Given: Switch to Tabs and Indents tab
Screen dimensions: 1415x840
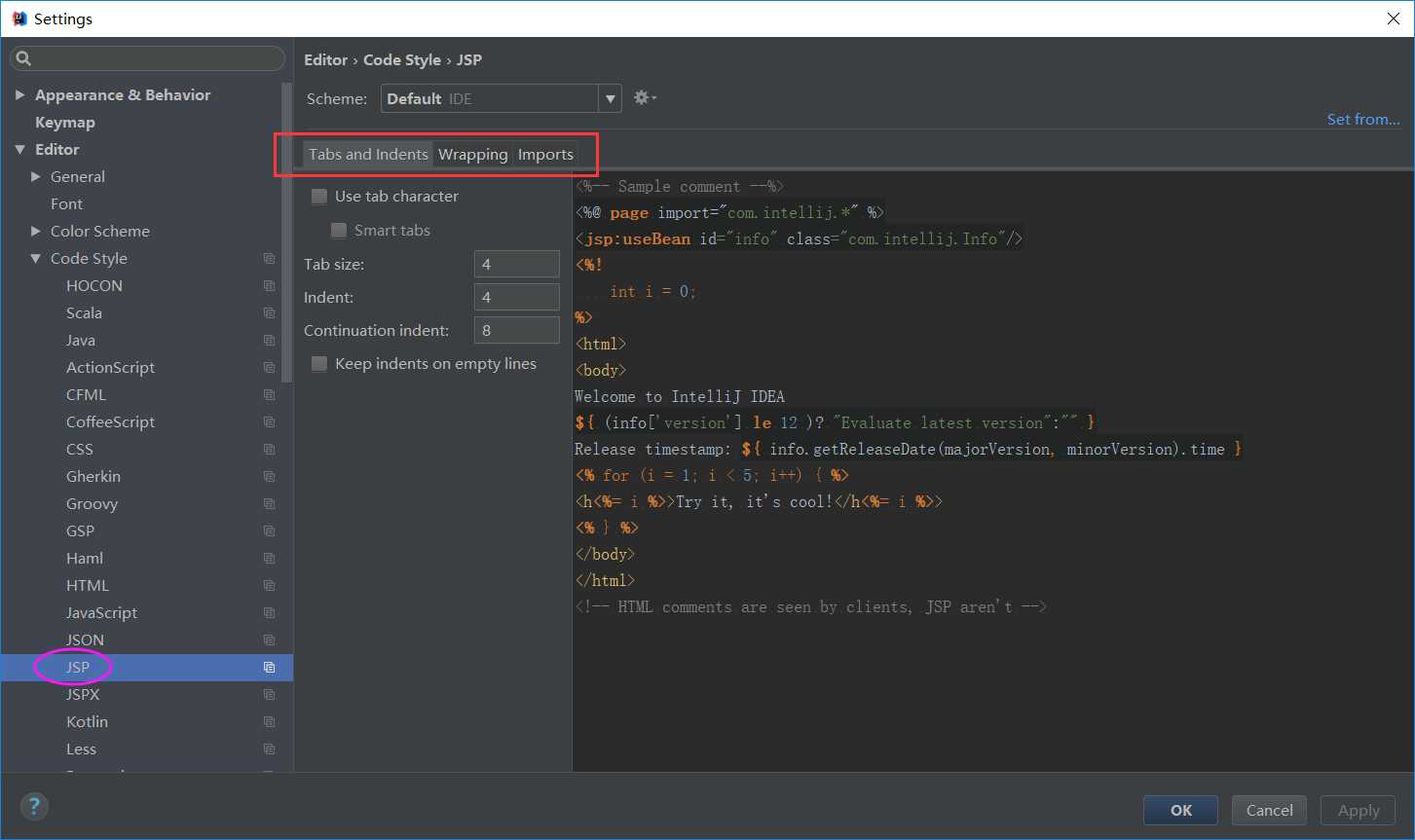Looking at the screenshot, I should coord(368,154).
